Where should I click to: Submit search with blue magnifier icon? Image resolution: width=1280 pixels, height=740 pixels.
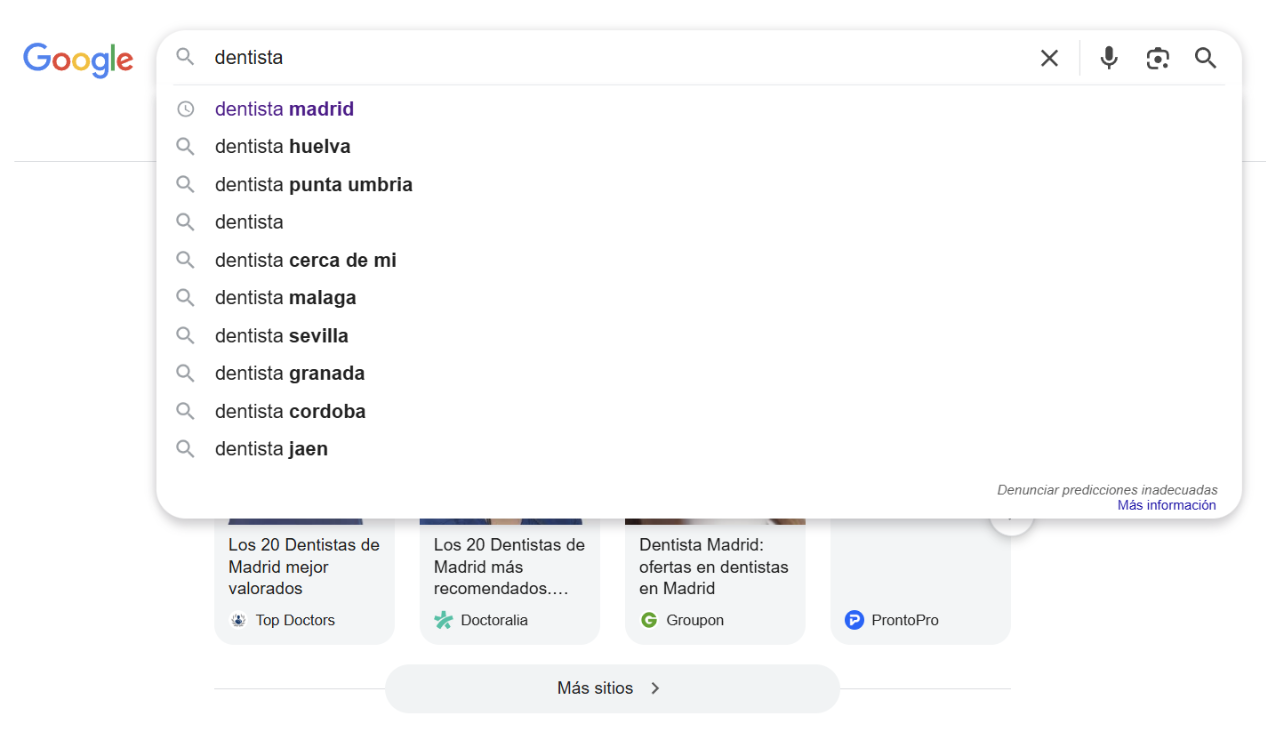click(1206, 58)
